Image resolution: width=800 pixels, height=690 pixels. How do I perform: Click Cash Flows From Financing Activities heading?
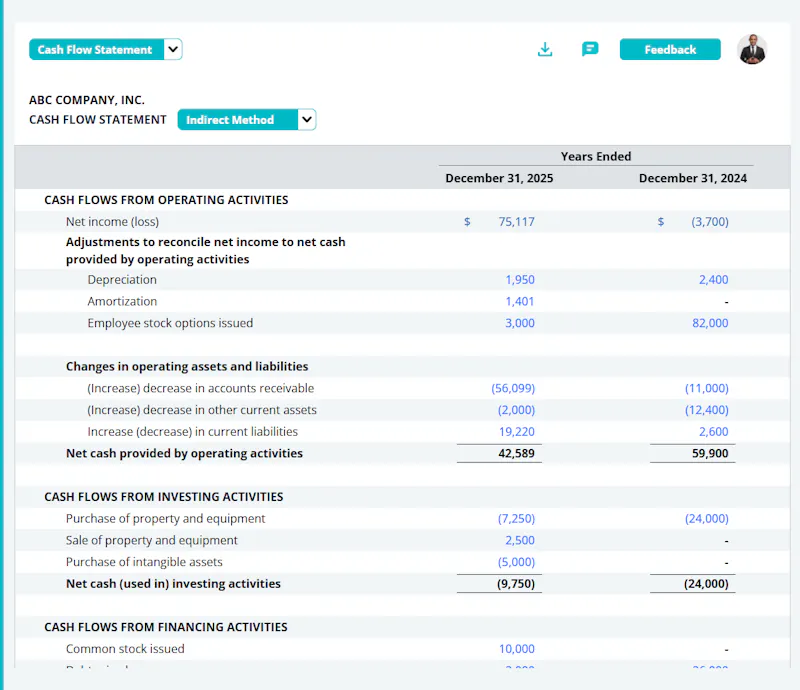166,627
